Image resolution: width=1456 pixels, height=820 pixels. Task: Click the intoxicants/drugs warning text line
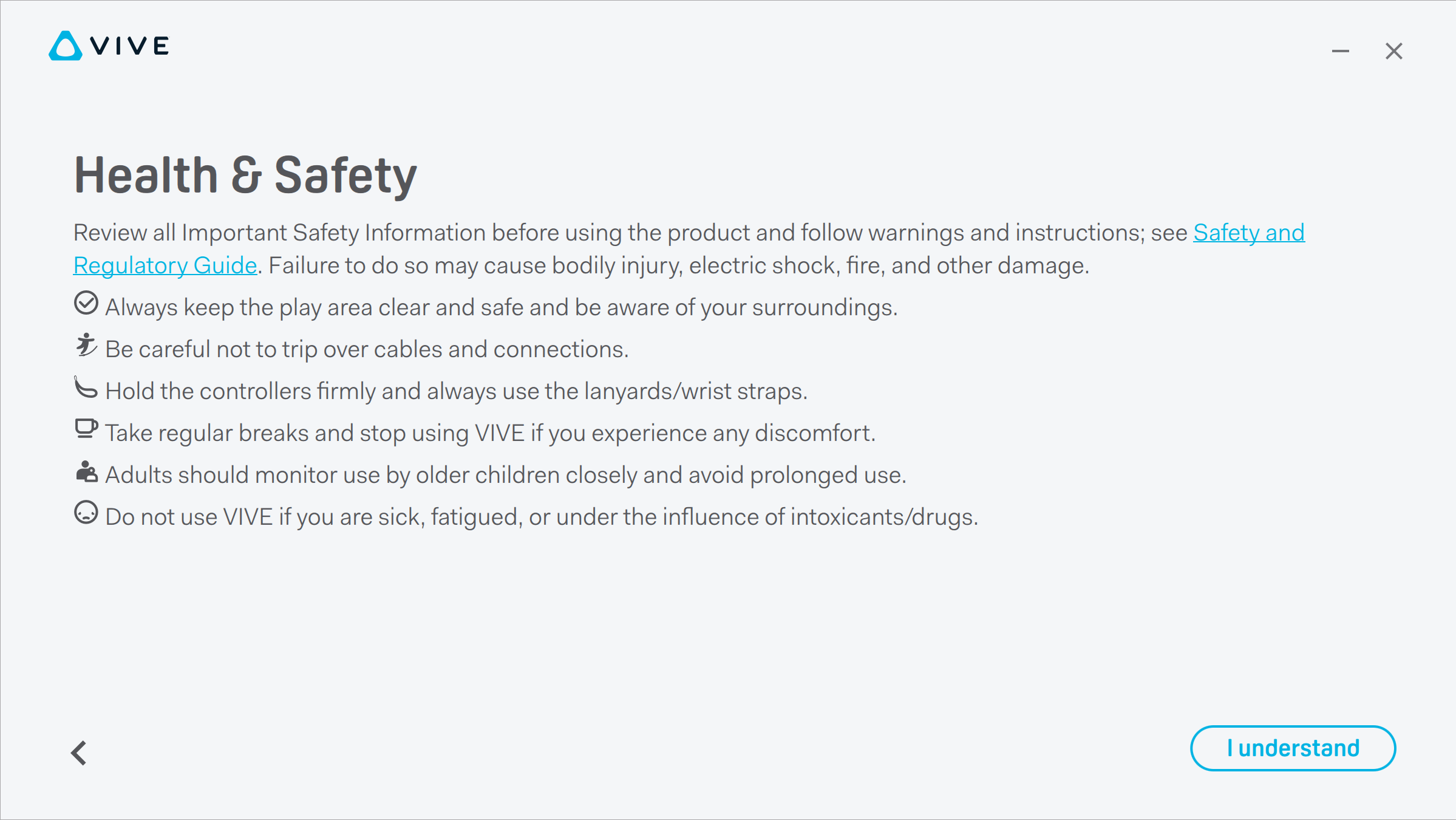click(x=542, y=517)
